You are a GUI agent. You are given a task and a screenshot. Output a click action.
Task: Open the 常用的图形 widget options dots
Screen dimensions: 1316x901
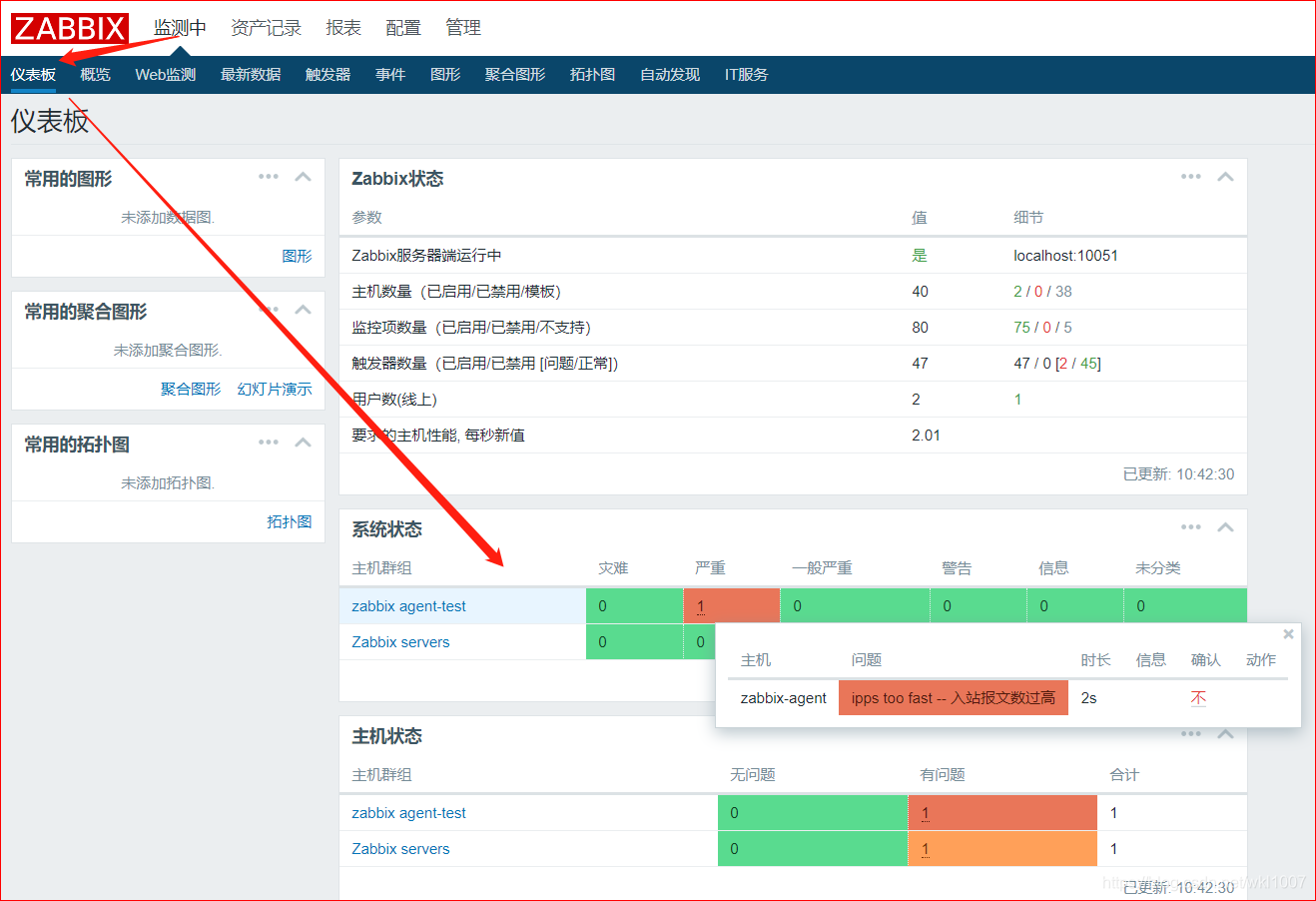(x=269, y=177)
